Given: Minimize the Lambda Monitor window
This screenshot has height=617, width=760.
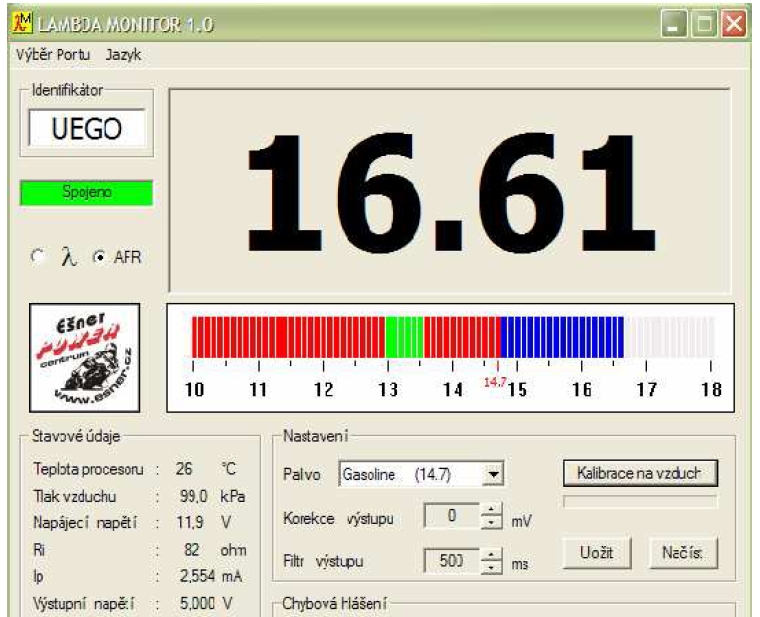Looking at the screenshot, I should click(x=674, y=23).
